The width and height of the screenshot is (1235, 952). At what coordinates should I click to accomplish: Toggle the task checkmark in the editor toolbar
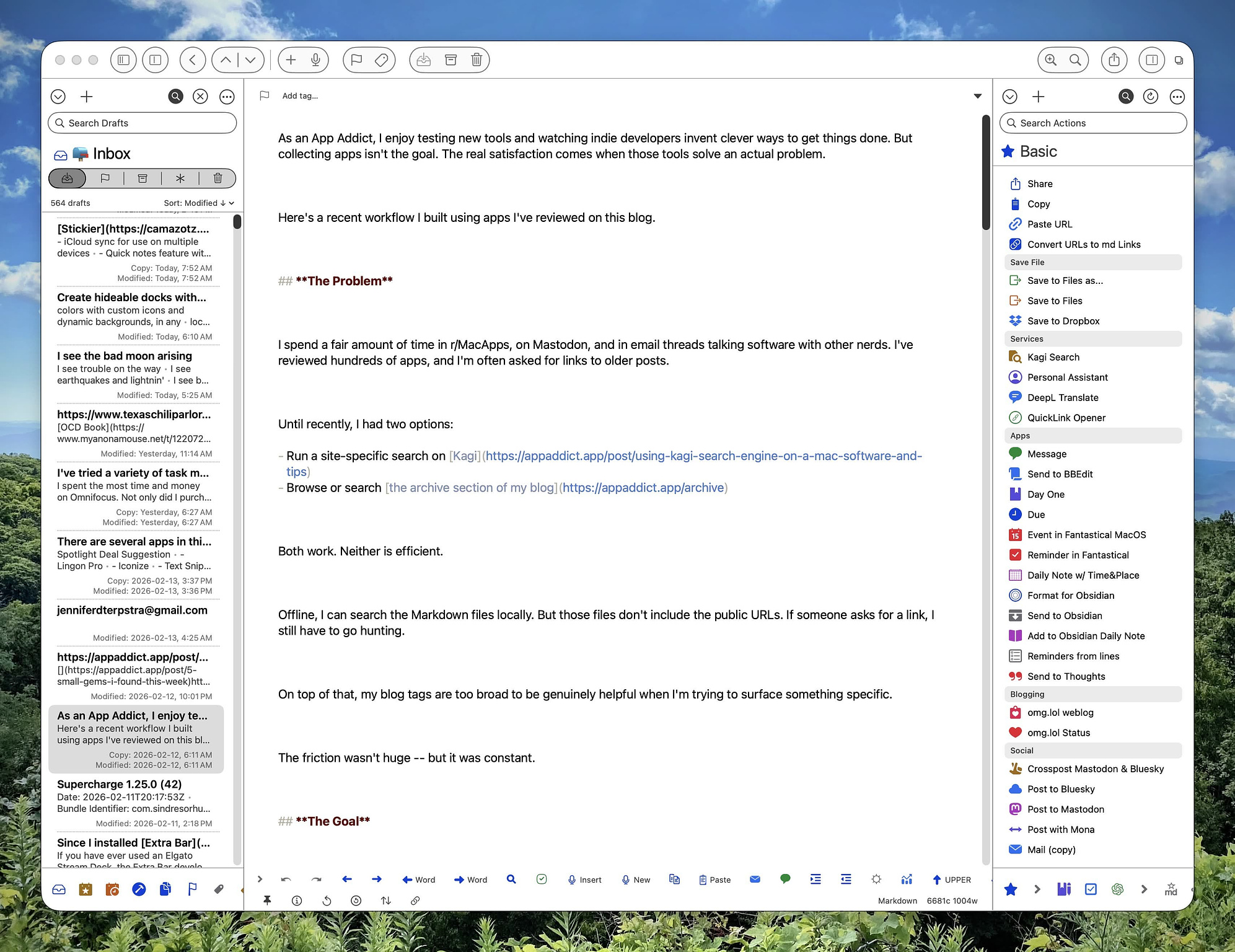click(x=541, y=879)
